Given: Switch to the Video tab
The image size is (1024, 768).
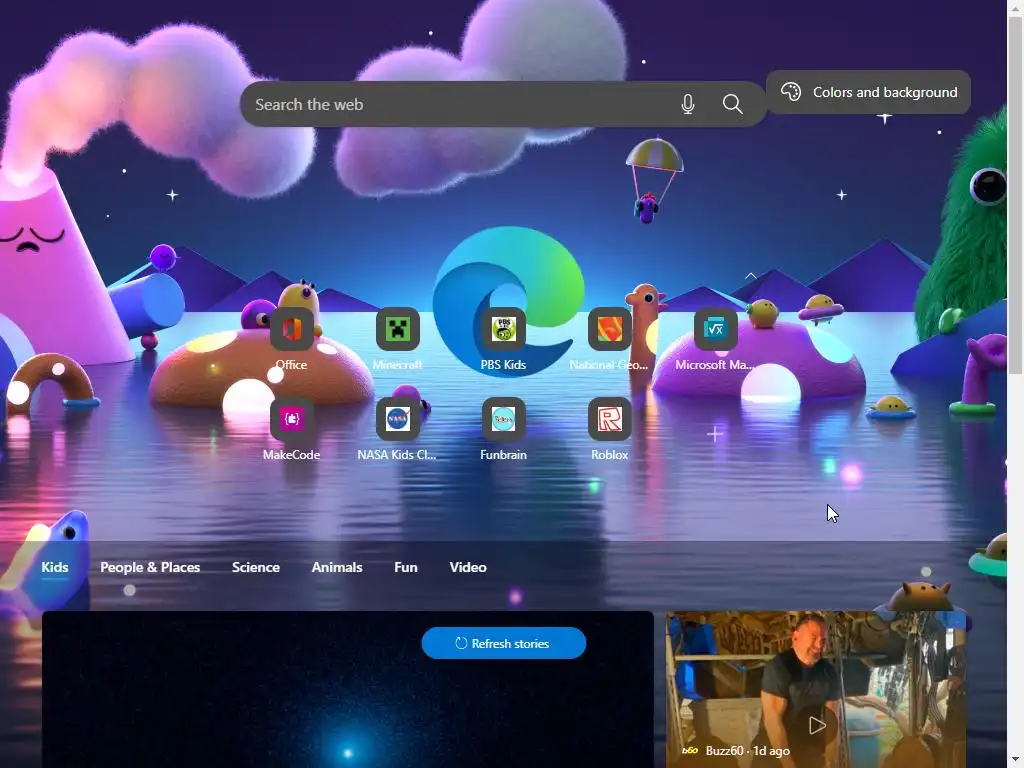Looking at the screenshot, I should [x=468, y=568].
